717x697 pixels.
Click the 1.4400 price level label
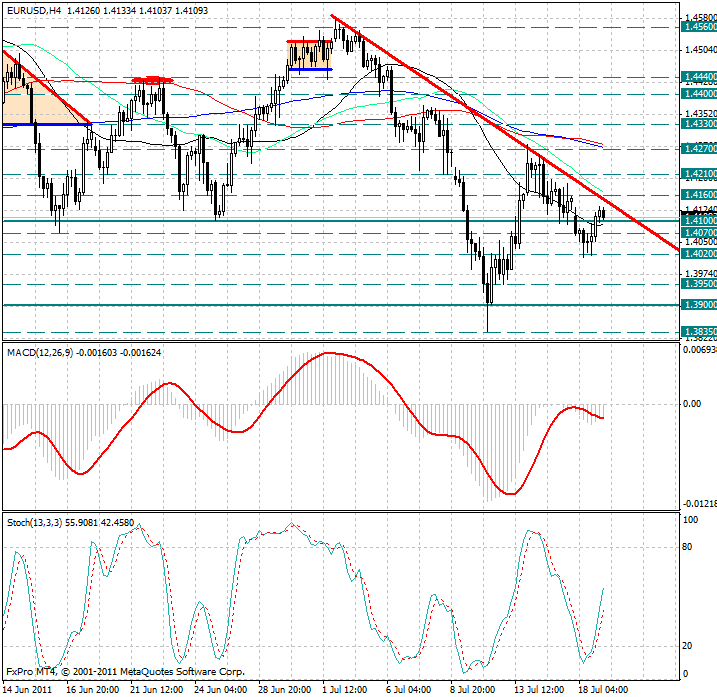699,94
